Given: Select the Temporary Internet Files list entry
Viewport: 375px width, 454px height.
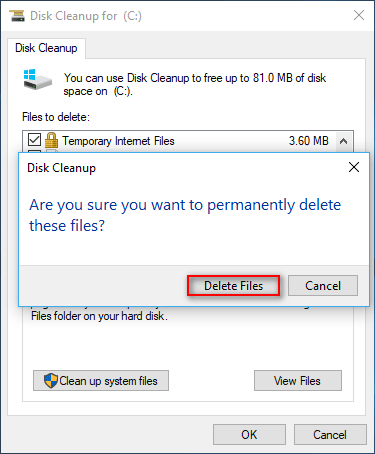Looking at the screenshot, I should pos(179,141).
